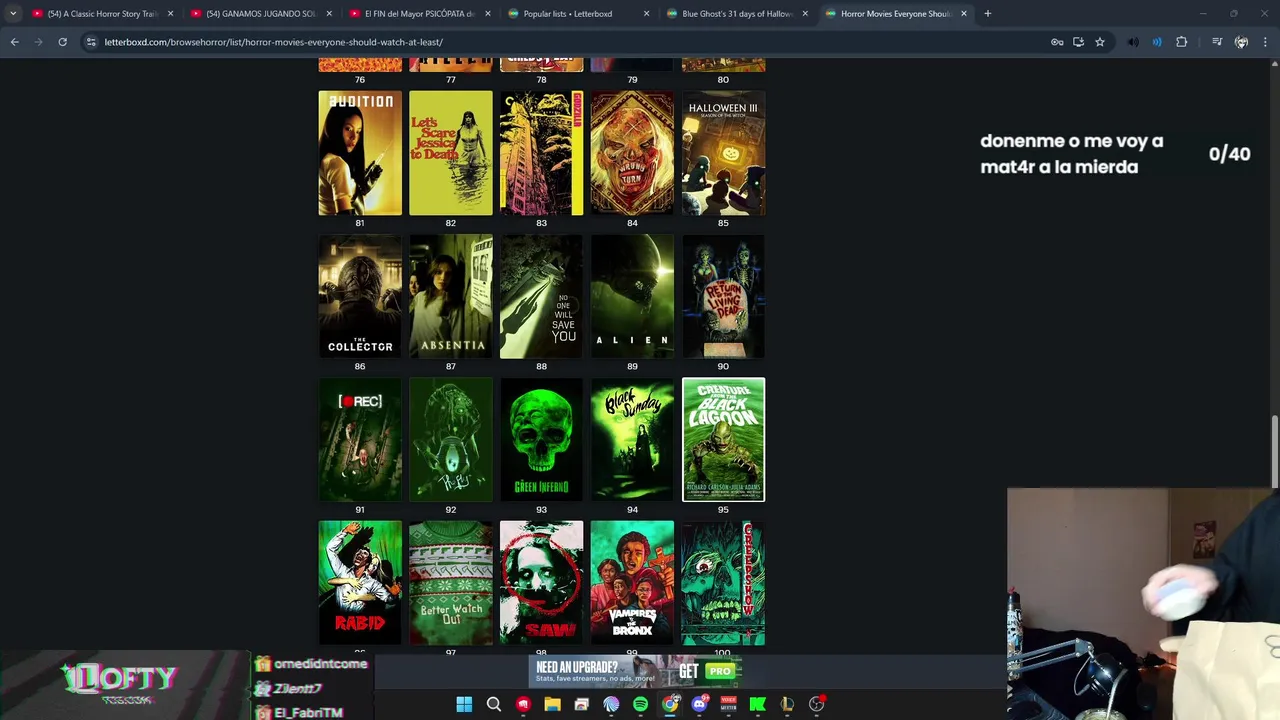The height and width of the screenshot is (720, 1280).
Task: Select the 'Horror Movies Everyone Should' tab
Action: 894,14
